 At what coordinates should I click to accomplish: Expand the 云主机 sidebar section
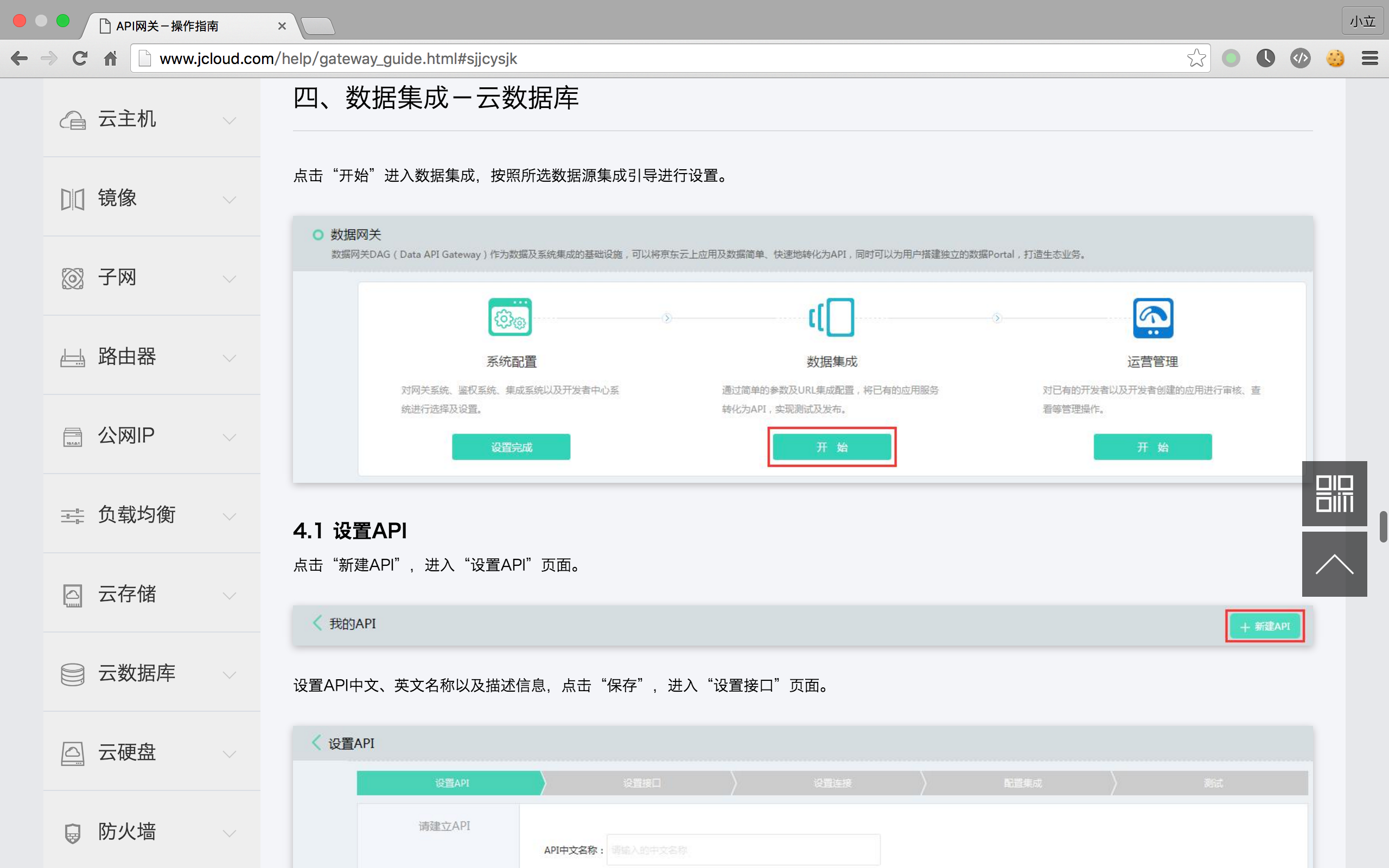coord(230,120)
